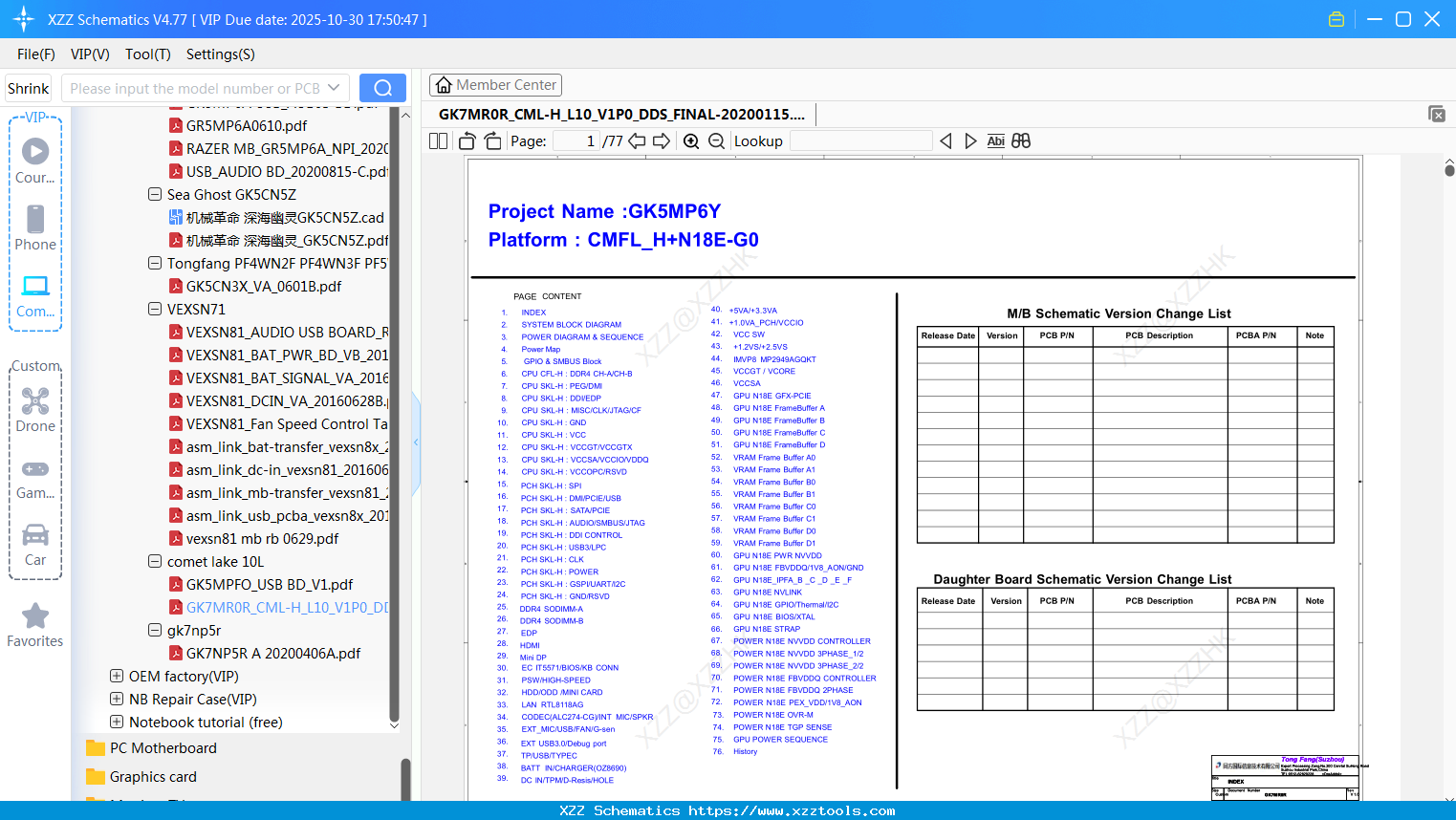
Task: Find previous lookup result triangle
Action: pyautogui.click(x=945, y=140)
